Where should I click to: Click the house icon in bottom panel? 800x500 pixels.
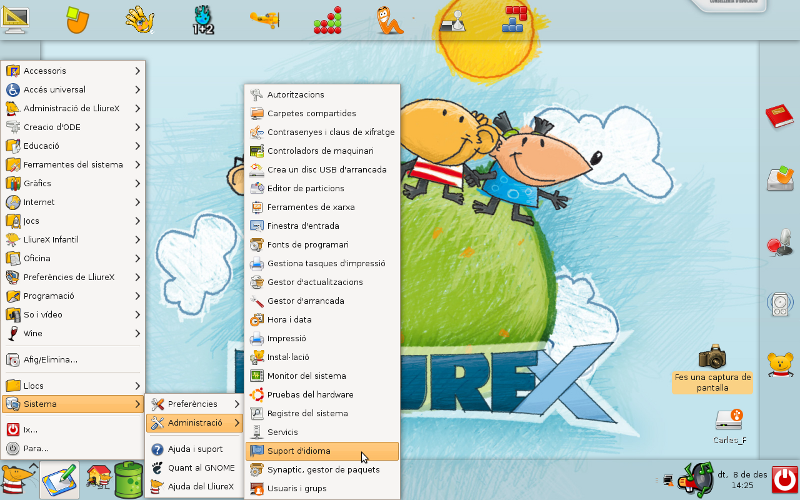(98, 479)
